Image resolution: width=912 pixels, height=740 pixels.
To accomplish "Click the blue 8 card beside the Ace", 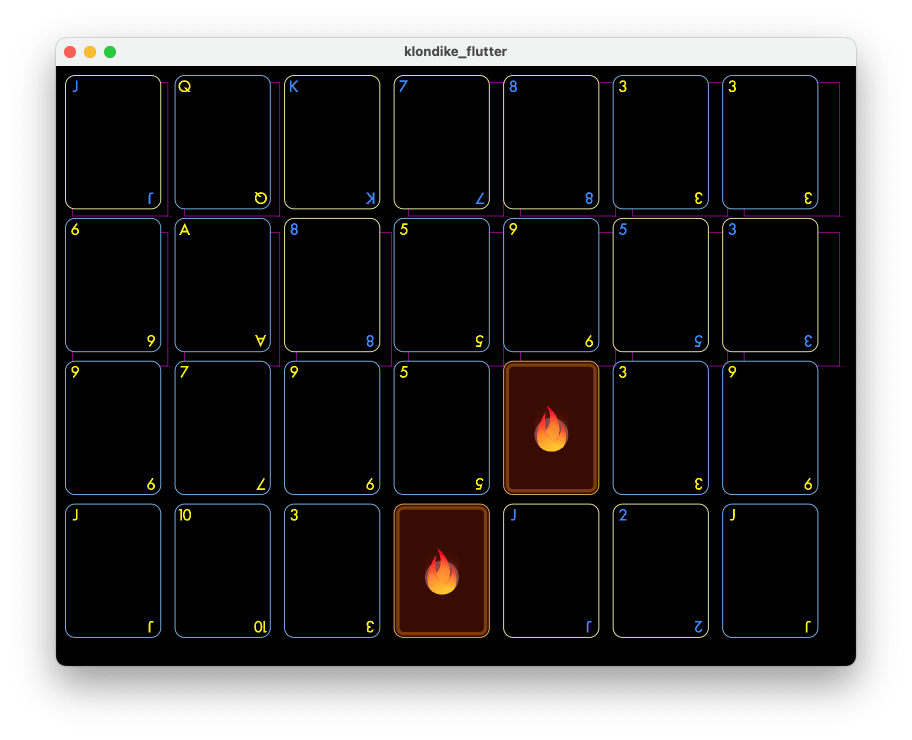I will (332, 285).
